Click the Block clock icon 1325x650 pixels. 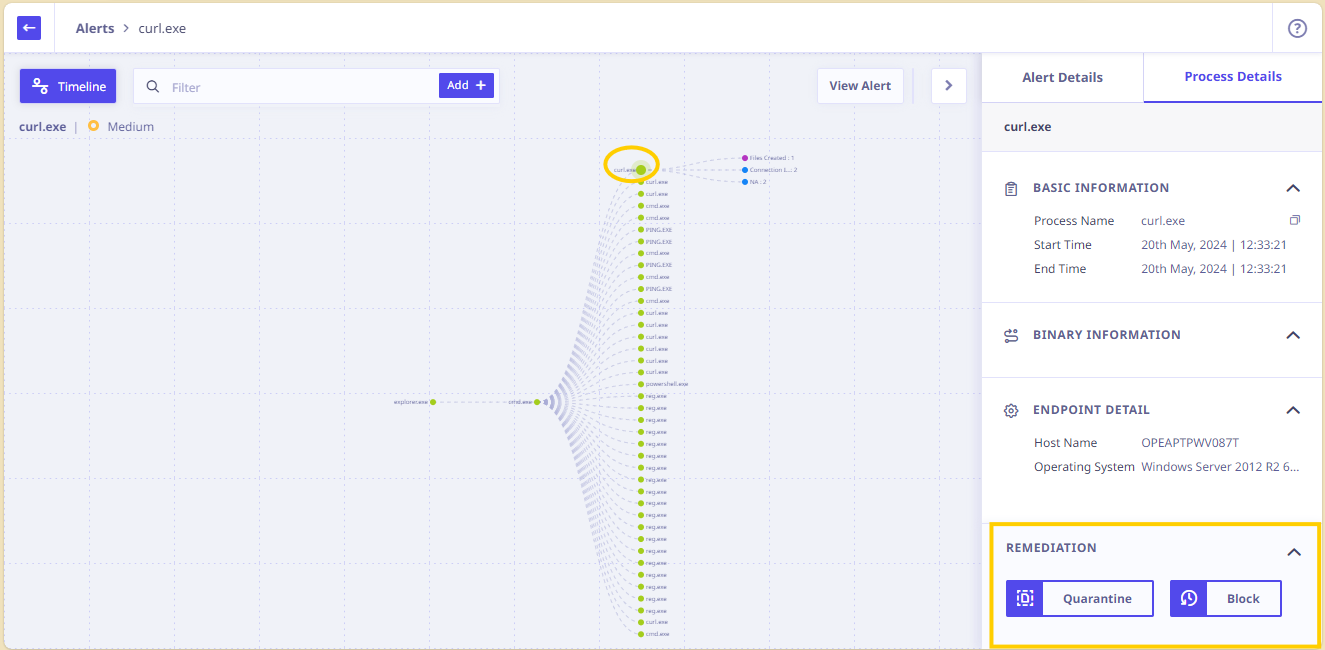pos(1189,598)
